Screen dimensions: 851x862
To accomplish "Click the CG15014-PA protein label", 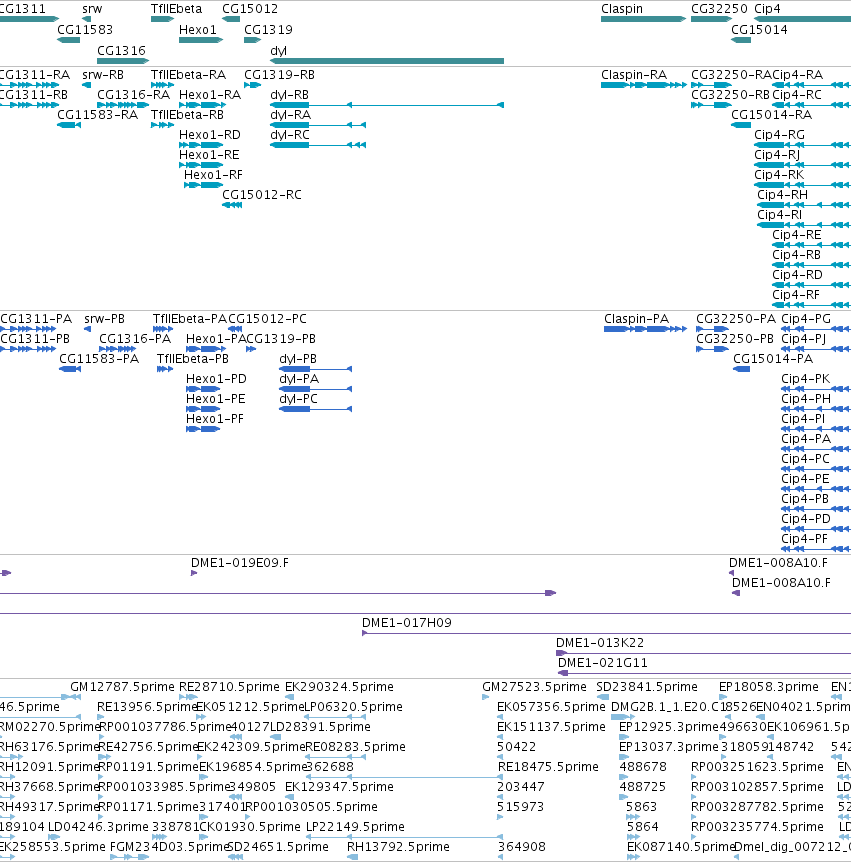I will click(773, 359).
